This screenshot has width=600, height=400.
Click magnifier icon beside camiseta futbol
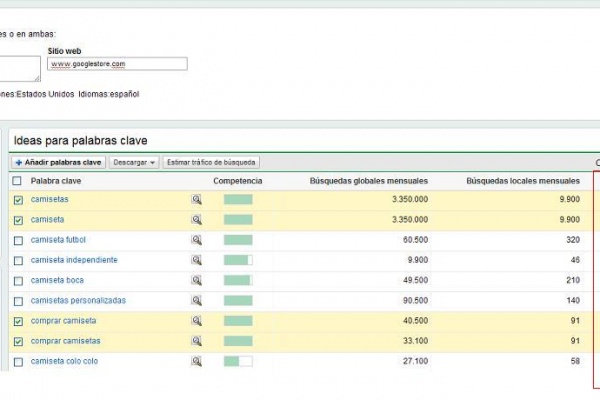[x=197, y=240]
